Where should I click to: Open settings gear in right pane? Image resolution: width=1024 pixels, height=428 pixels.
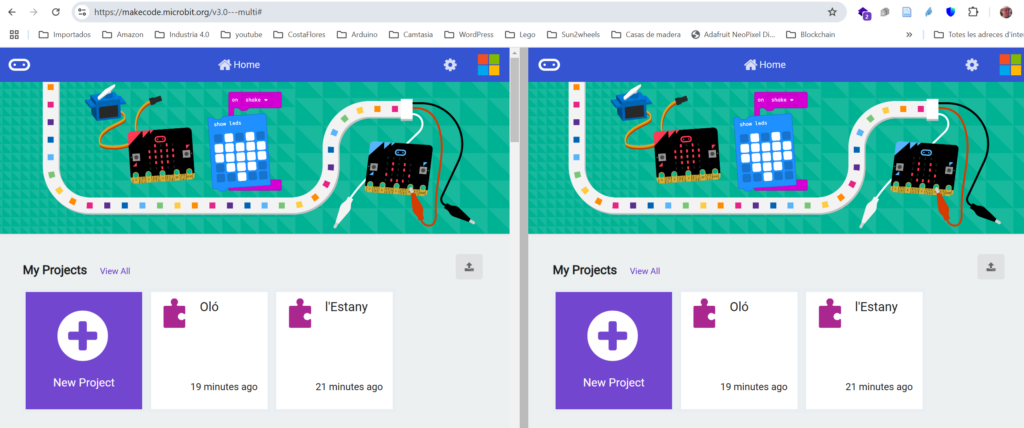click(x=971, y=65)
